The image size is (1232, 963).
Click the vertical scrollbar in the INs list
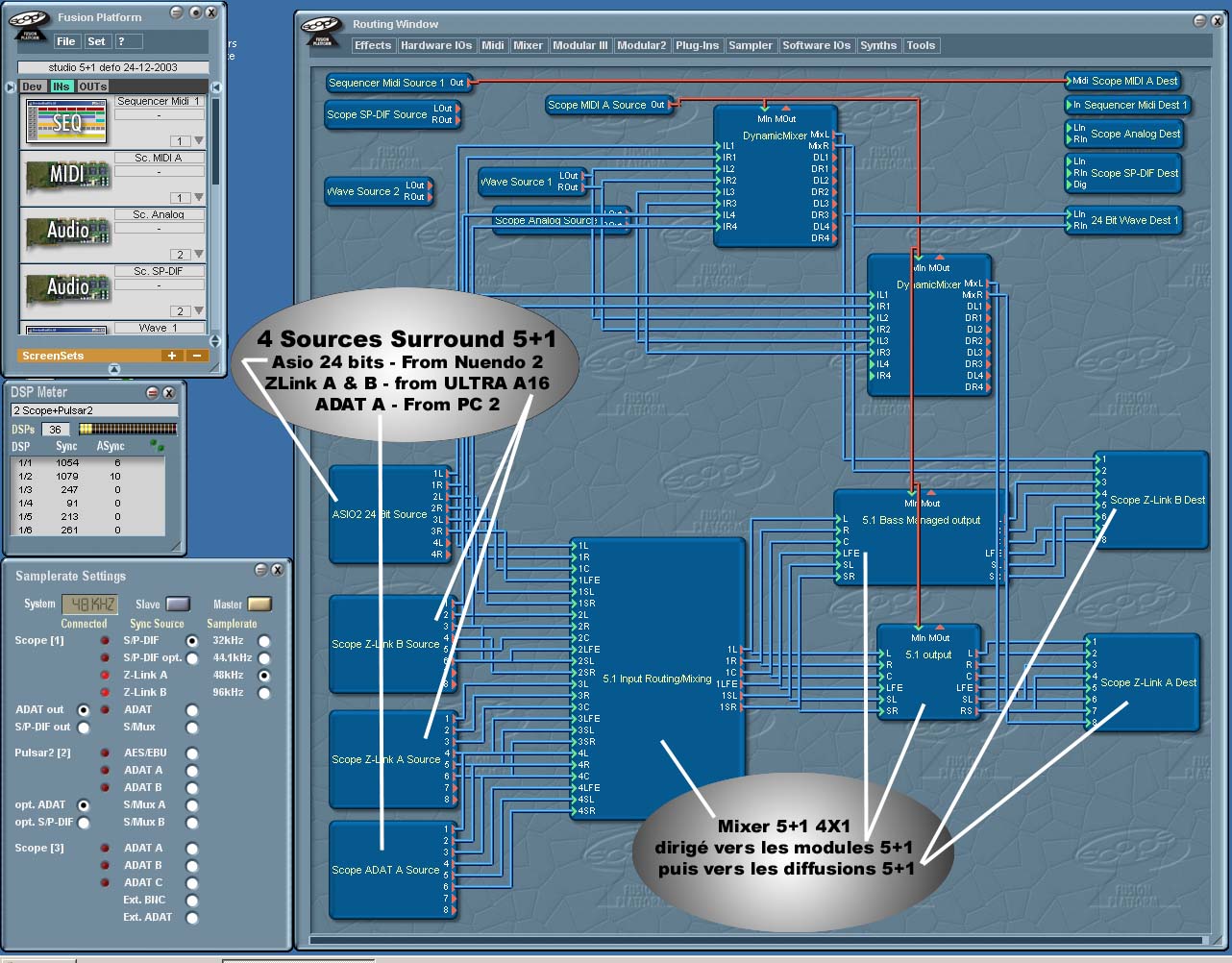click(215, 141)
